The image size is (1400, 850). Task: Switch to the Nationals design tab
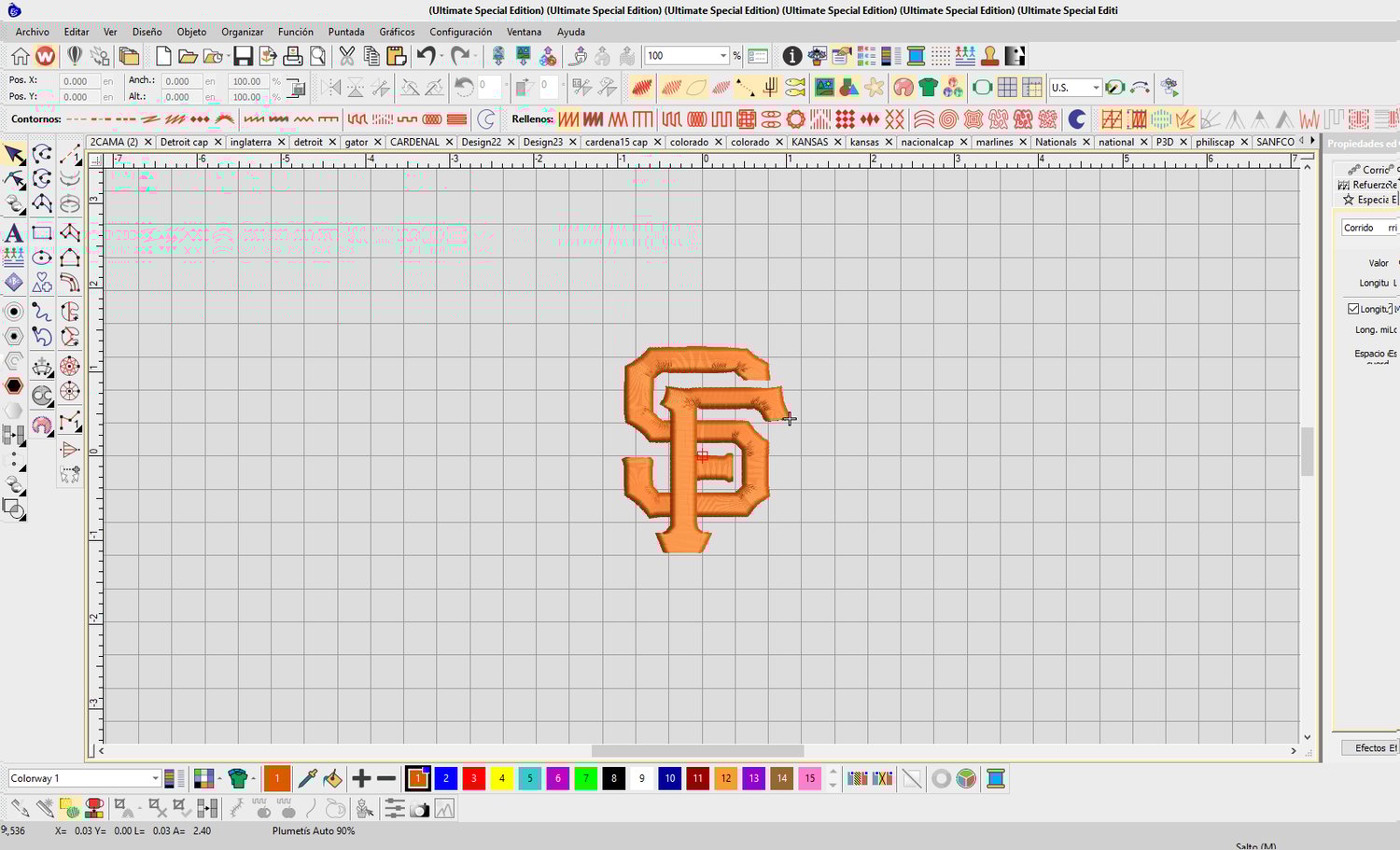click(x=1056, y=142)
